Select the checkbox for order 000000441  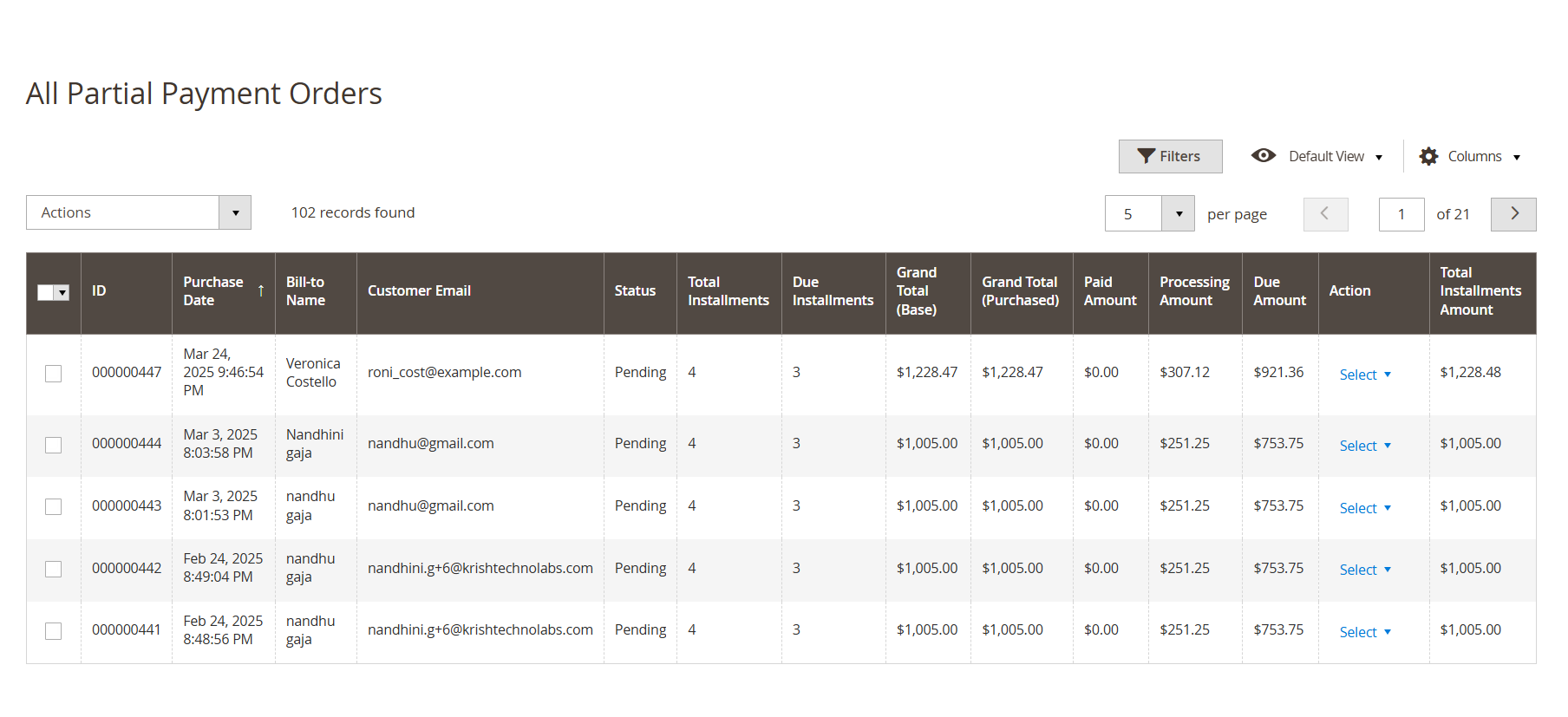[54, 631]
